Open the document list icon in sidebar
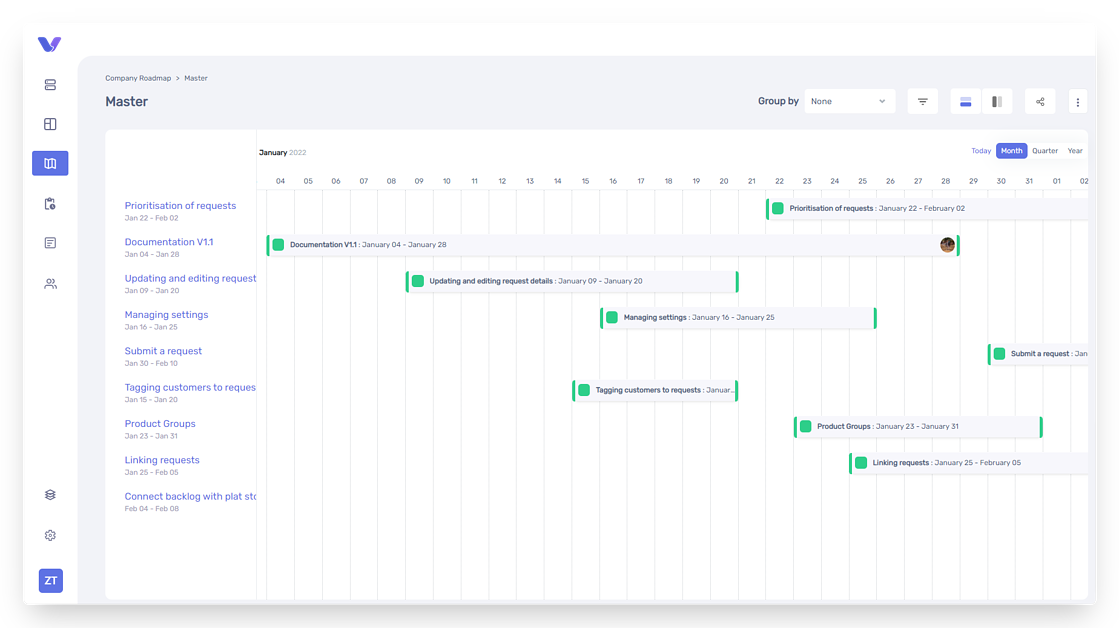 coord(50,243)
